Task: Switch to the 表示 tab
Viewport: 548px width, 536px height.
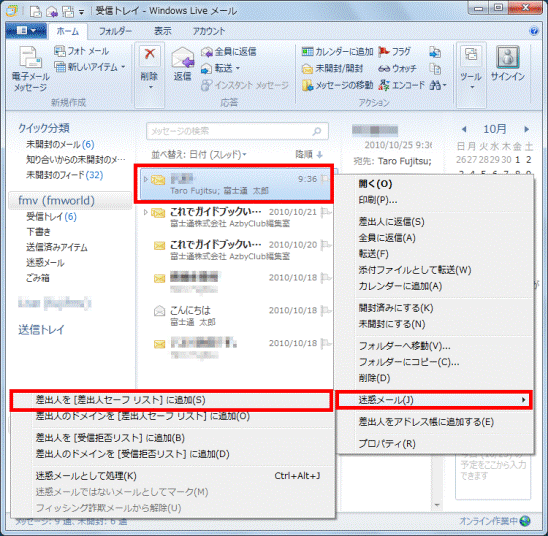Action: click(x=163, y=31)
